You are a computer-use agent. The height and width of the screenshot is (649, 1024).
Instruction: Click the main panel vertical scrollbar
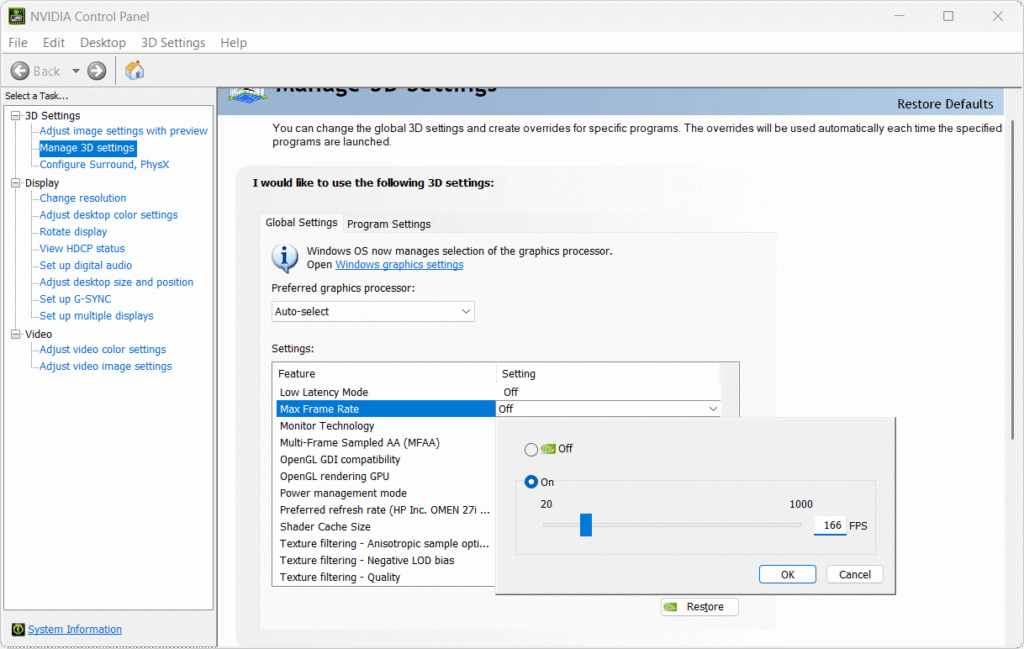[1013, 279]
